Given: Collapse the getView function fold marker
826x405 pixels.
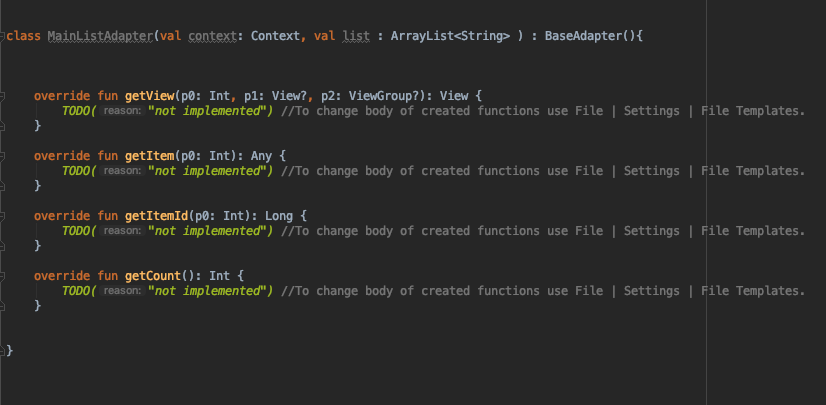Looking at the screenshot, I should click(2, 96).
